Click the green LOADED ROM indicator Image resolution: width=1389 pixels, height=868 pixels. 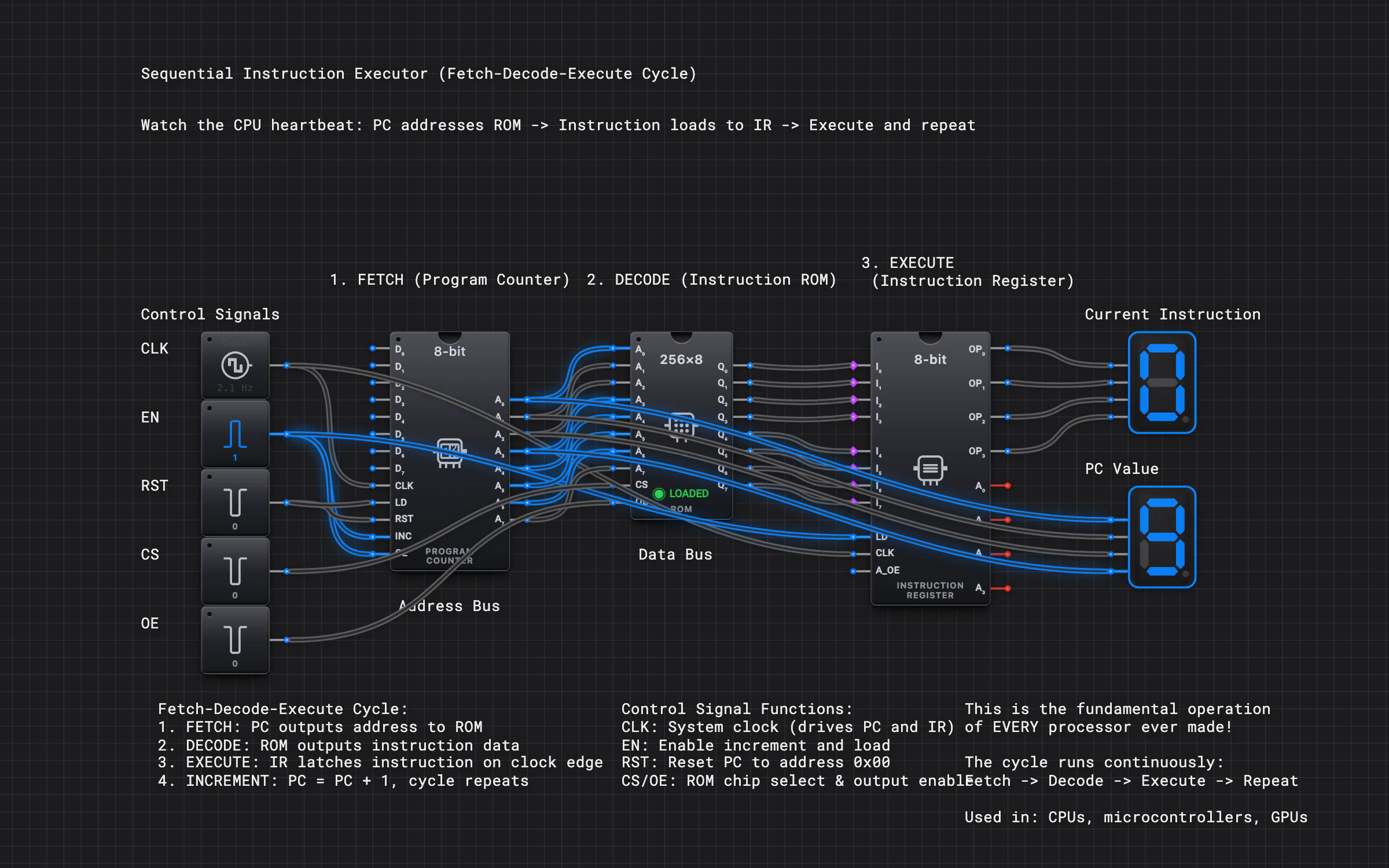pyautogui.click(x=681, y=494)
